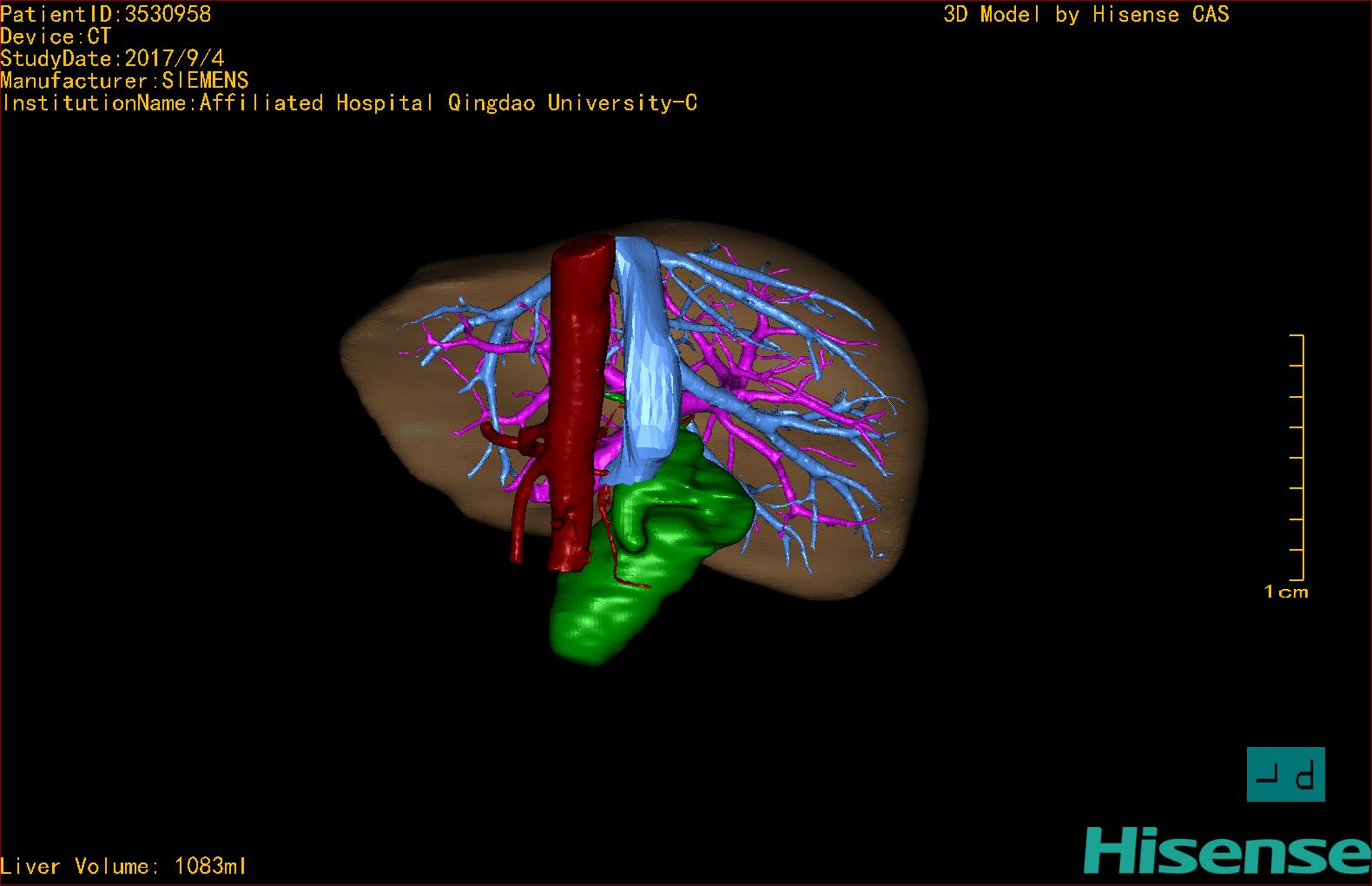Image resolution: width=1372 pixels, height=886 pixels.
Task: Select the 'Liver Volume: 1083ml' readout
Action: (x=123, y=866)
